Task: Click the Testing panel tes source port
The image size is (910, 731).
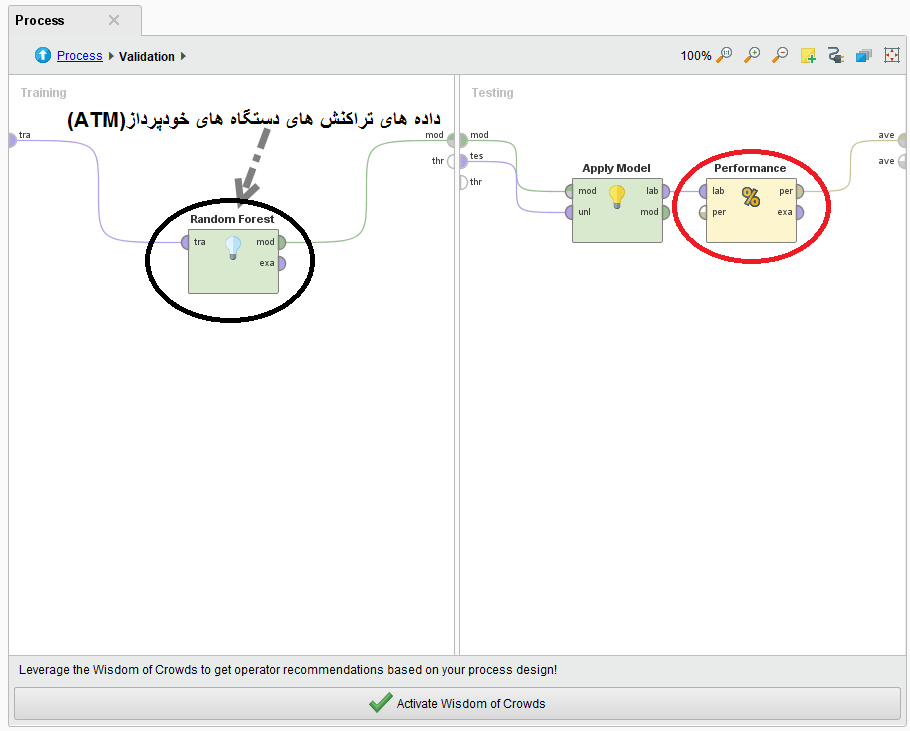Action: 463,161
